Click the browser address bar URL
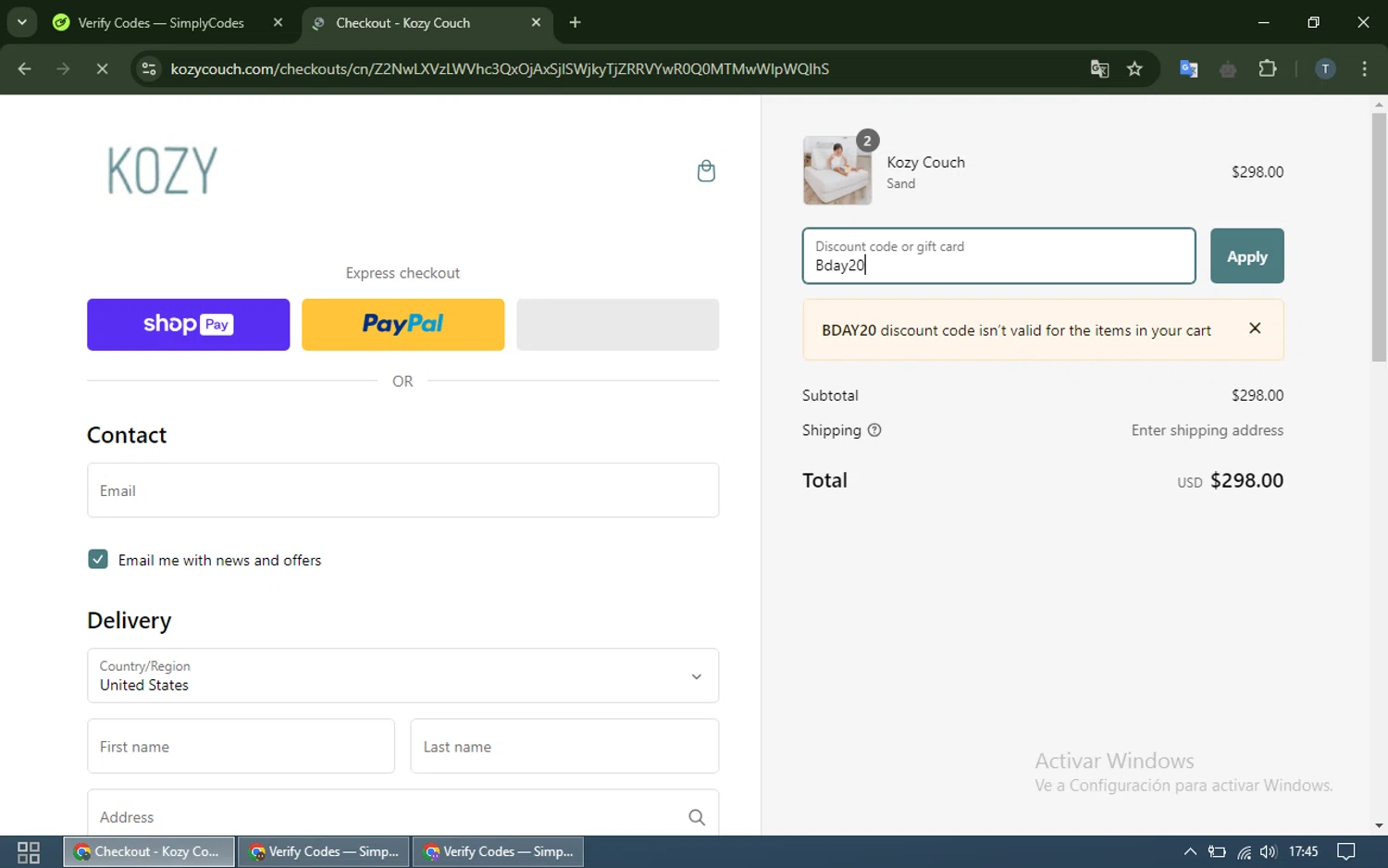The height and width of the screenshot is (868, 1388). 500,68
